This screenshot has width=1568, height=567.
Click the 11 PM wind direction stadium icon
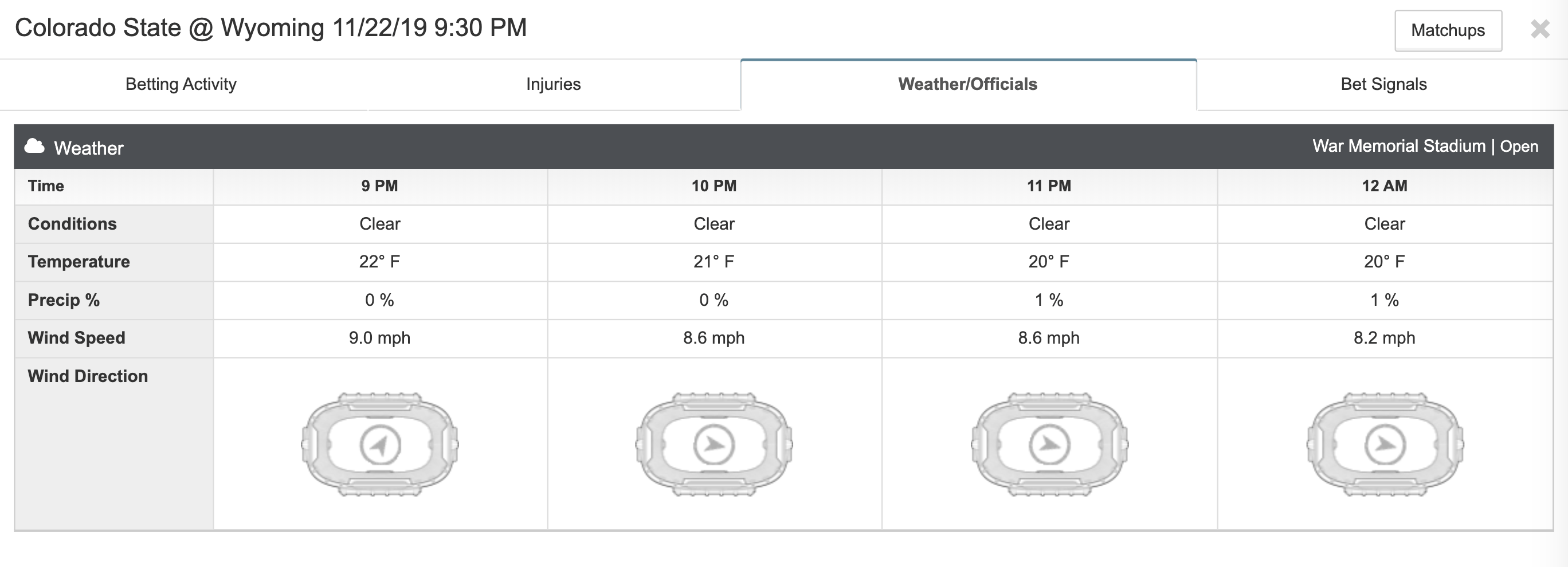[1049, 444]
